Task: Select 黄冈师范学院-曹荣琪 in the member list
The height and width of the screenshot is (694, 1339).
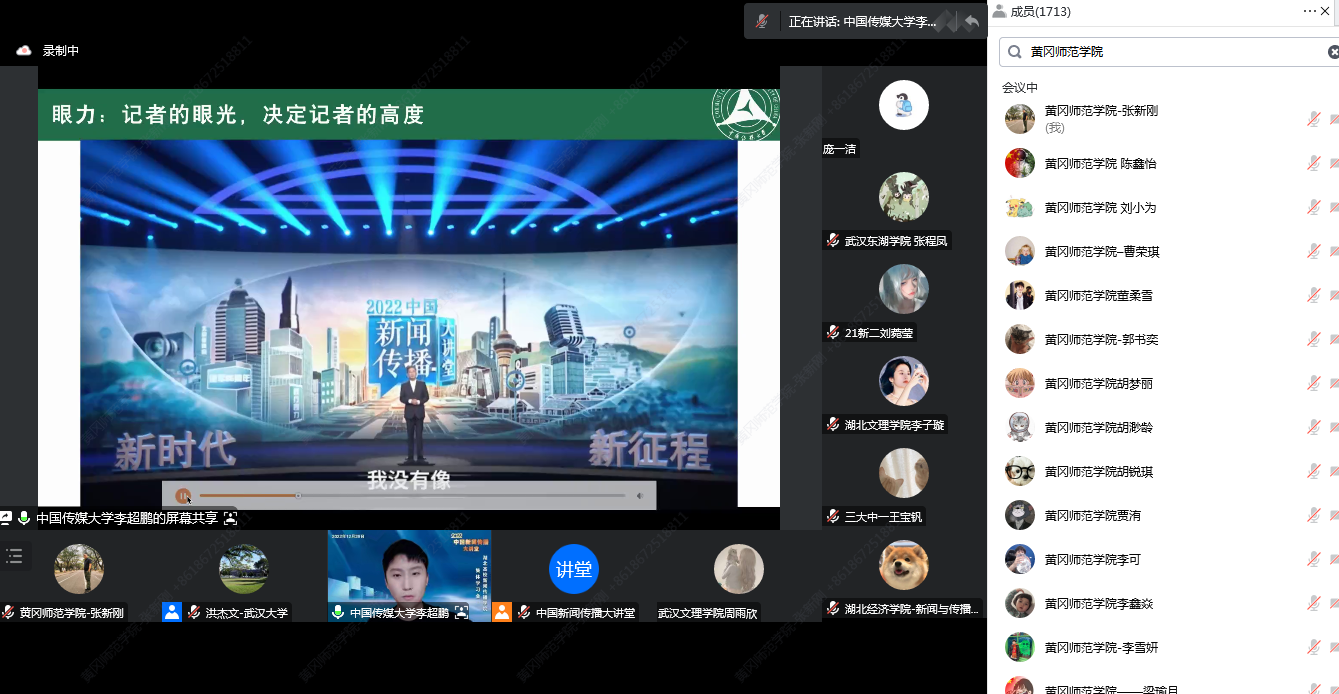Action: pyautogui.click(x=1101, y=252)
